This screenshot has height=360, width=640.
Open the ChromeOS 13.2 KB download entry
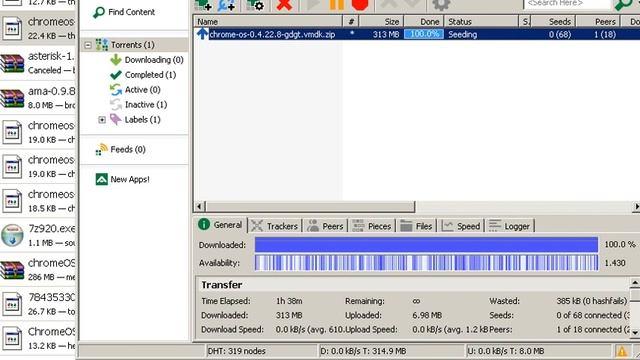[38, 338]
